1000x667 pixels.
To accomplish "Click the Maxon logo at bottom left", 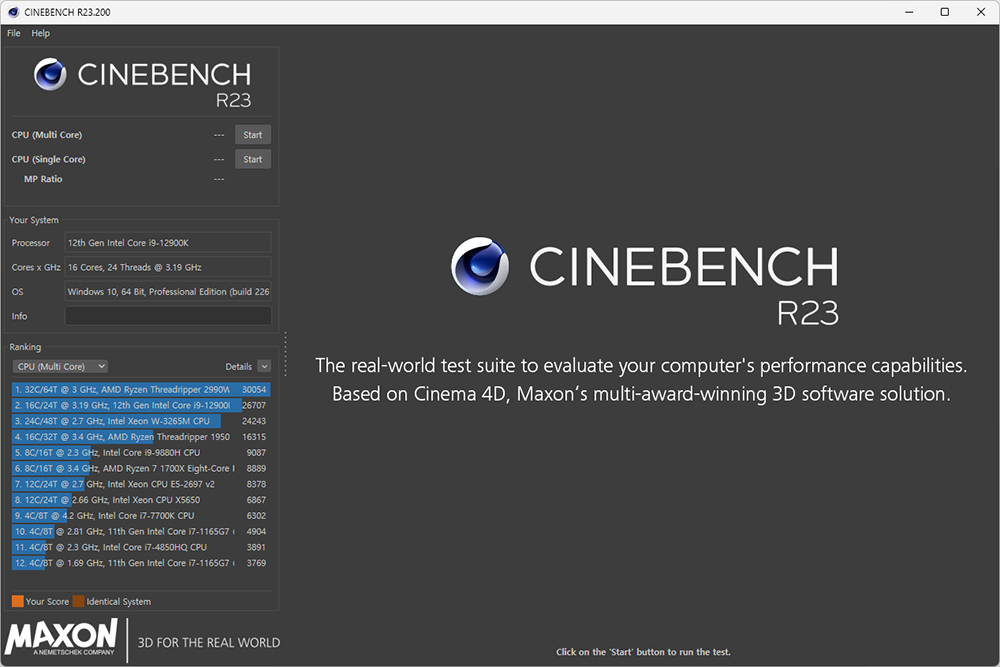I will pyautogui.click(x=61, y=638).
